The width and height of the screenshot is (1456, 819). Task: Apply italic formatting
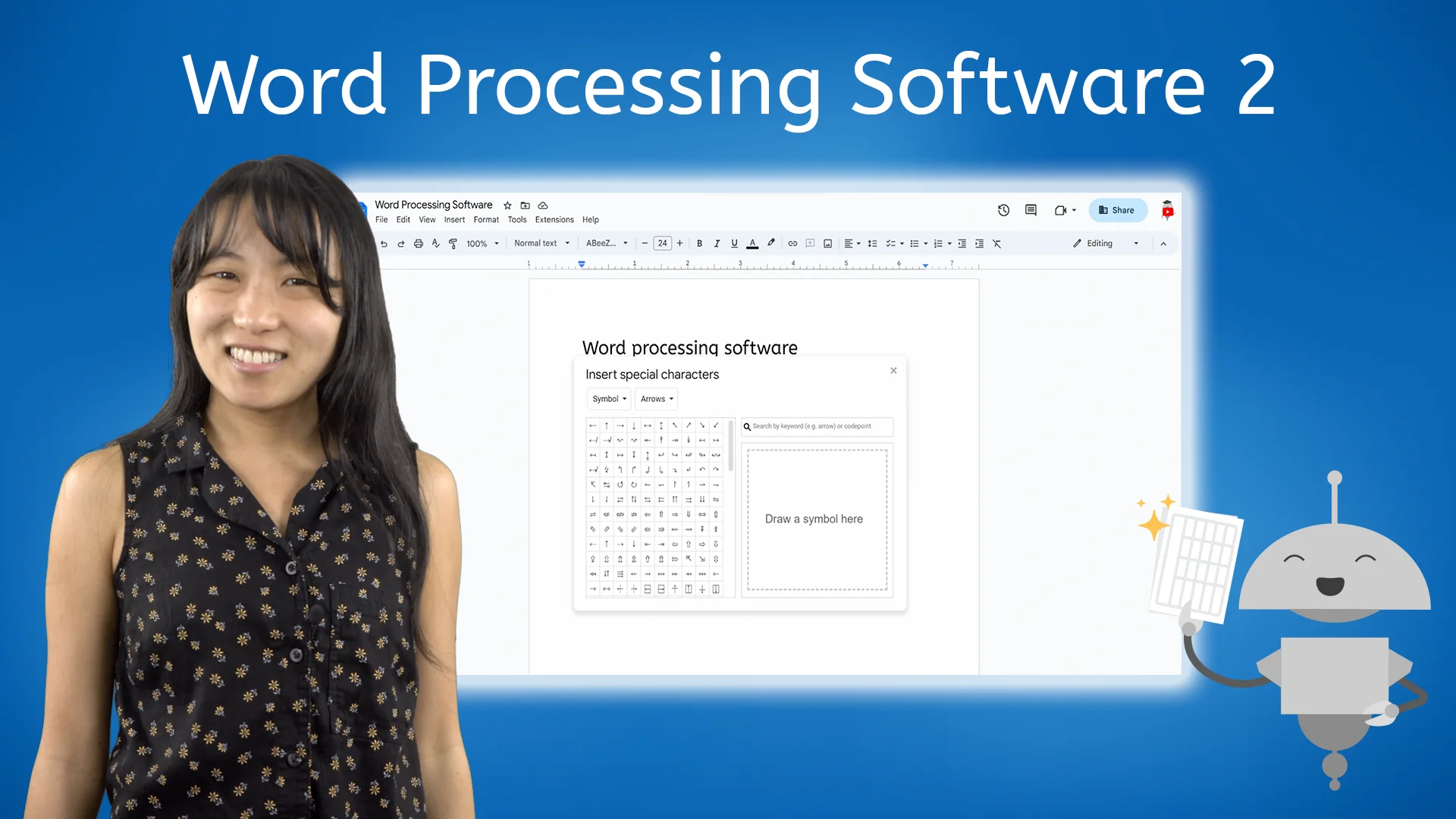(717, 243)
